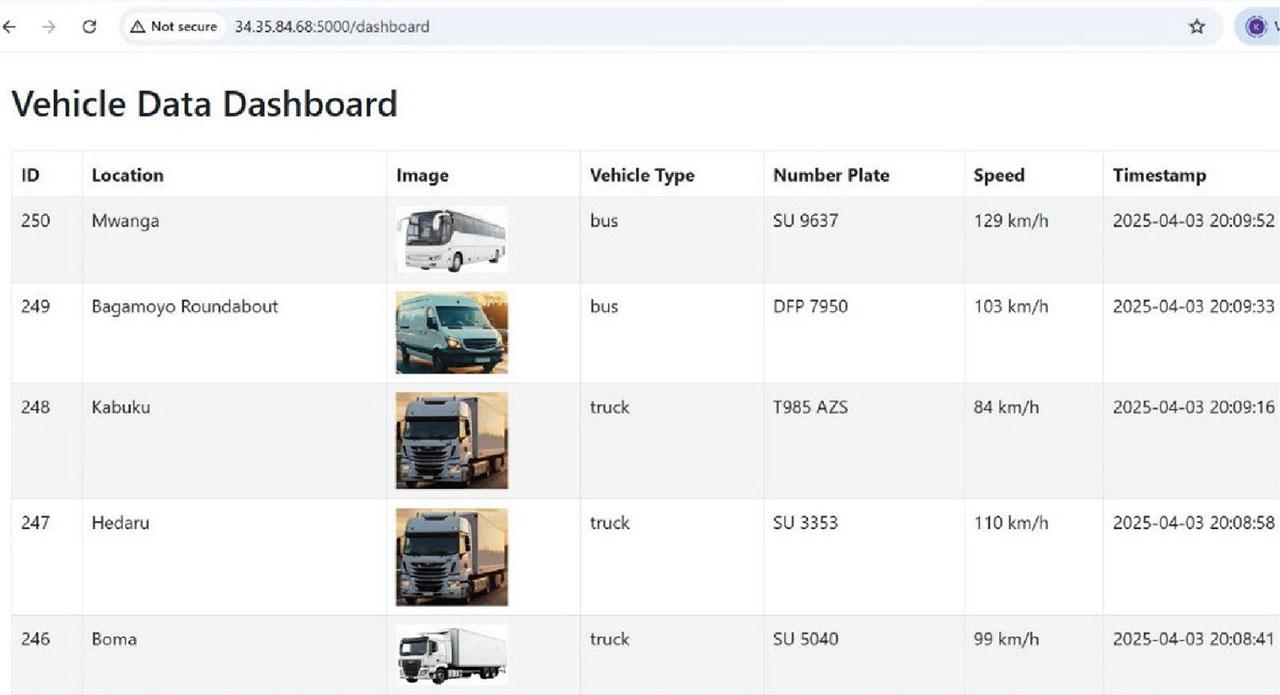Open the truck image in Hedaru row
The width and height of the screenshot is (1280, 695).
[x=451, y=556]
